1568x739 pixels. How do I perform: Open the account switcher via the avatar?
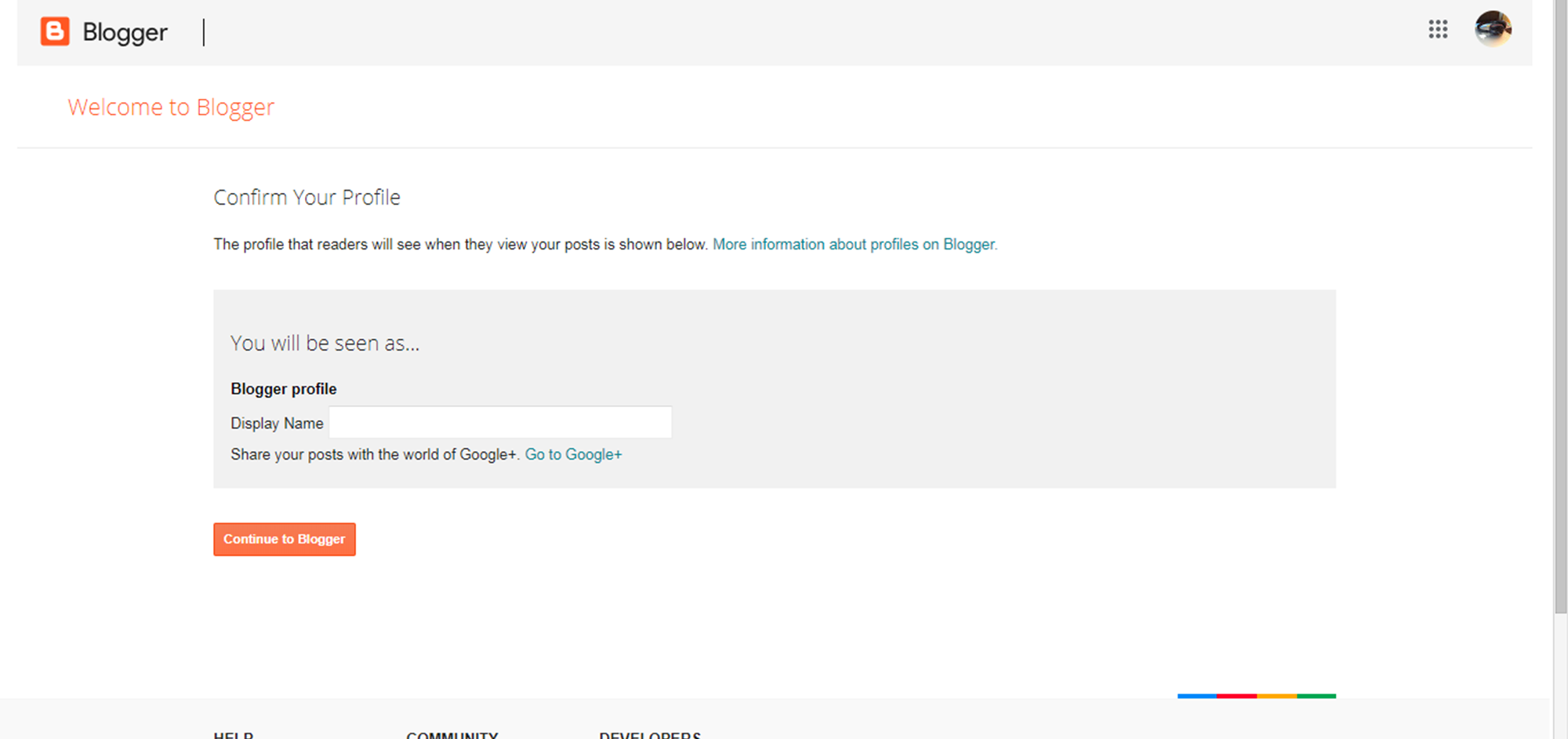pyautogui.click(x=1493, y=30)
